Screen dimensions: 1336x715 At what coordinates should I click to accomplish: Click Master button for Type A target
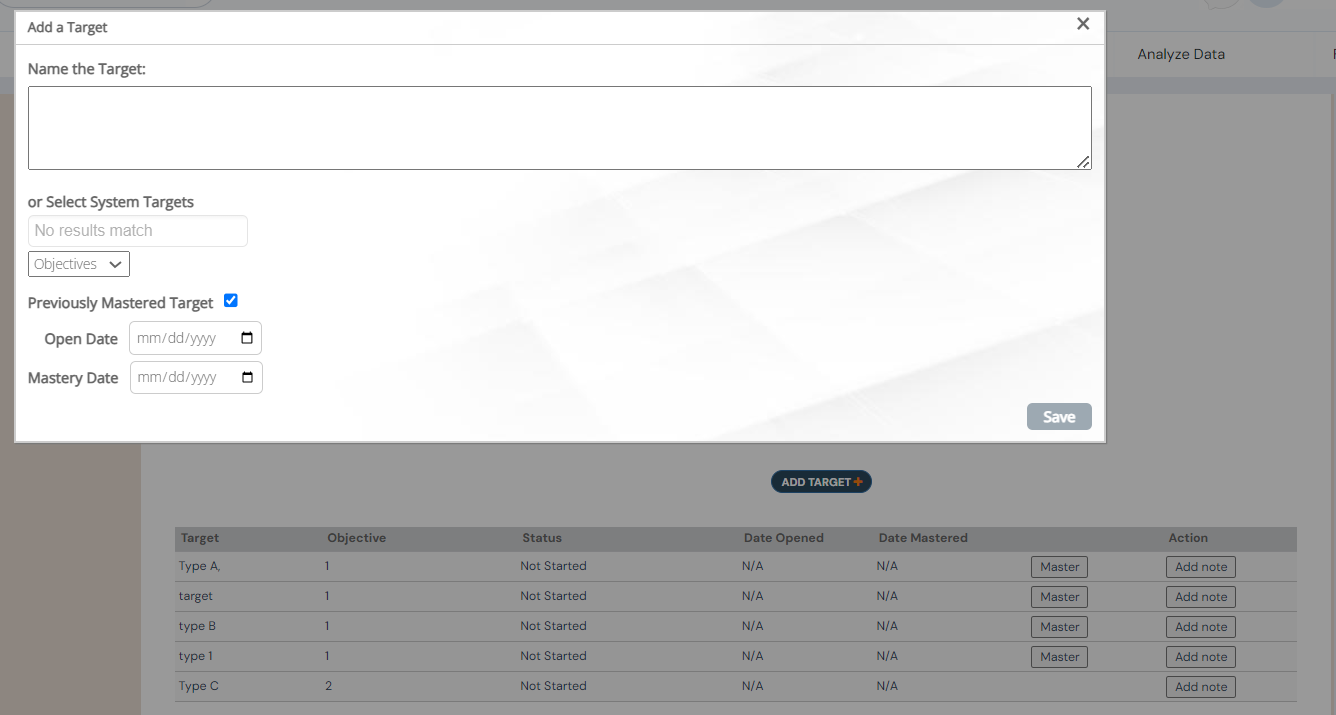pyautogui.click(x=1059, y=567)
